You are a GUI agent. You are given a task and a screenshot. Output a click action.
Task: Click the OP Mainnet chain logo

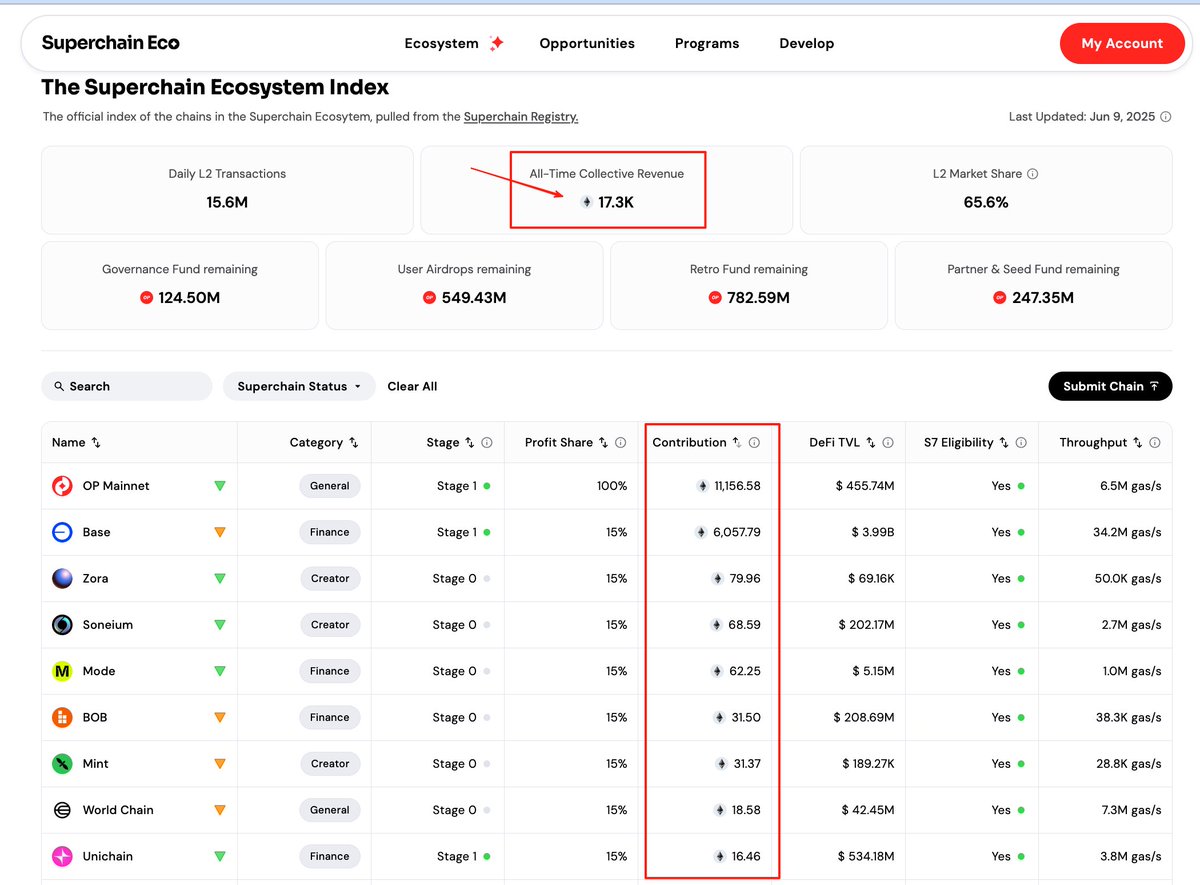click(x=62, y=486)
